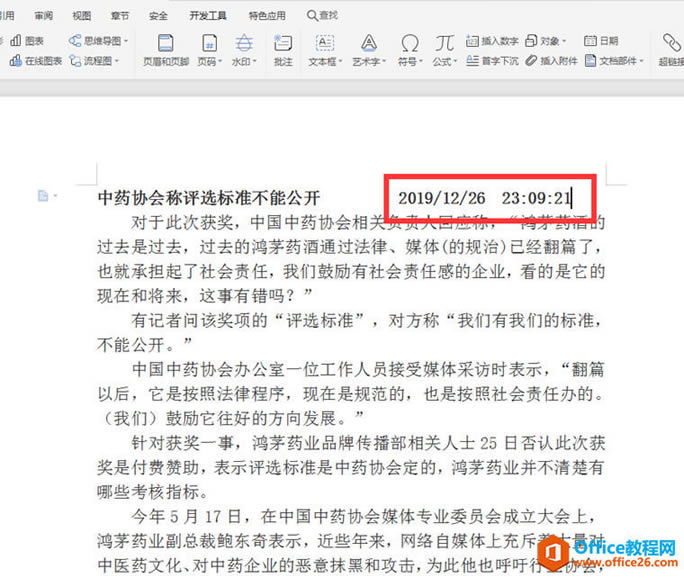The height and width of the screenshot is (578, 684).
Task: Click the 公式 pi formula icon
Action: pos(445,44)
